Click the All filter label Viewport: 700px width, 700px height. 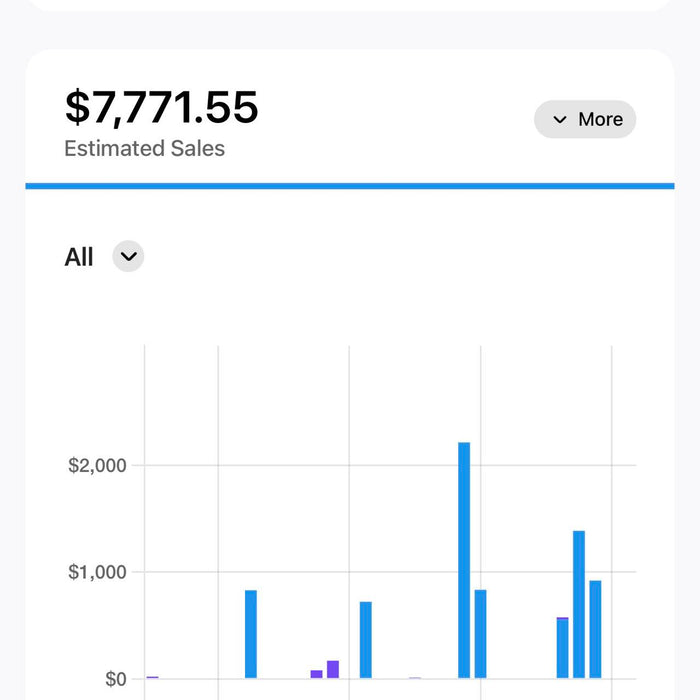tap(79, 257)
